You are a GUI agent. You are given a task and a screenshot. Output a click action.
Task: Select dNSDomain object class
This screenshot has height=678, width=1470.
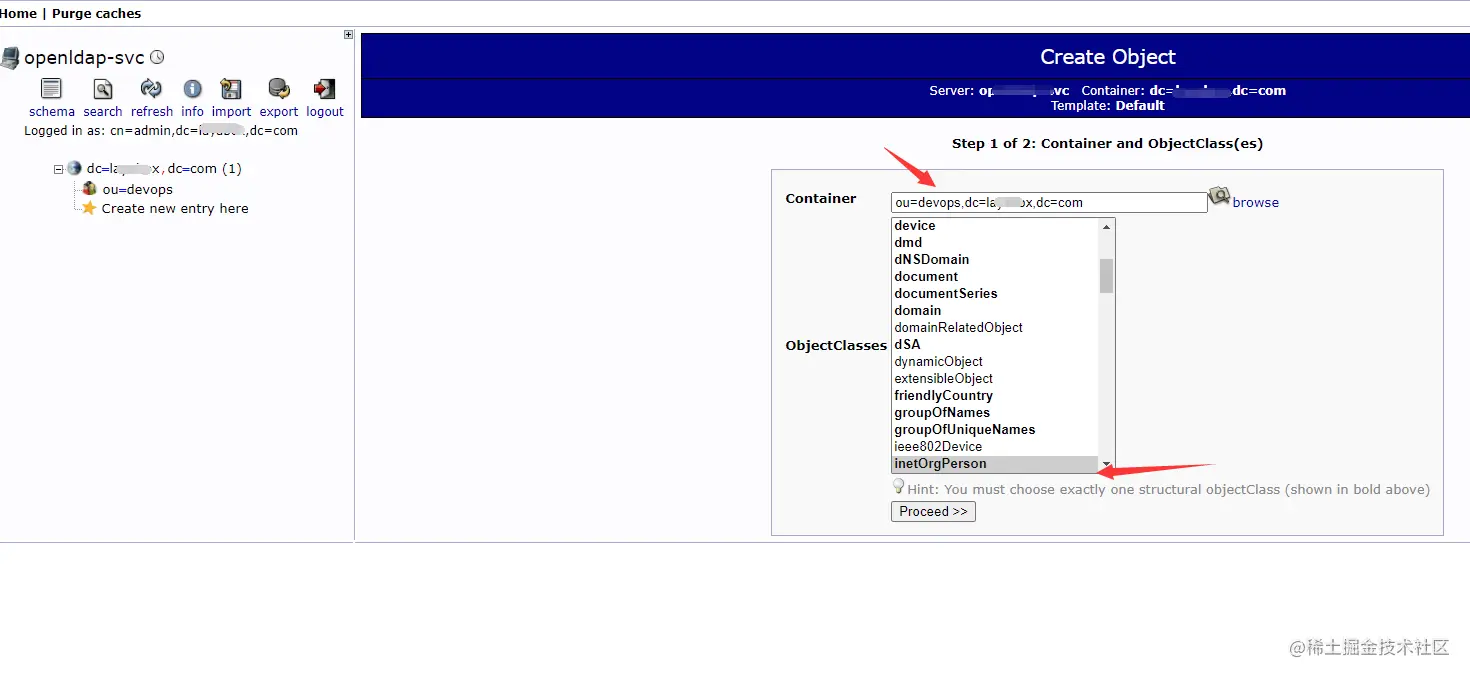click(995, 260)
